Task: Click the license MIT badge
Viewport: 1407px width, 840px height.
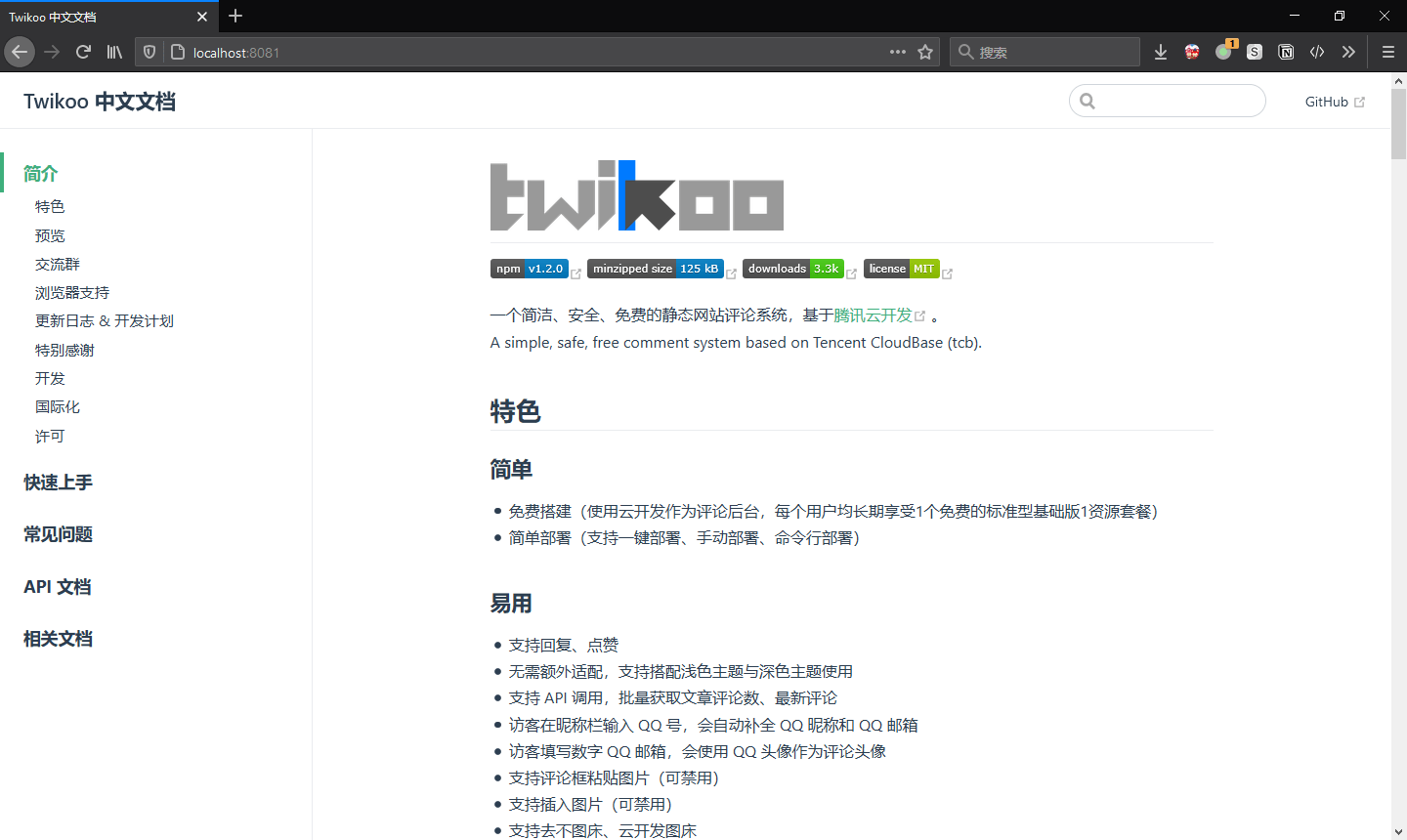Action: (x=902, y=269)
